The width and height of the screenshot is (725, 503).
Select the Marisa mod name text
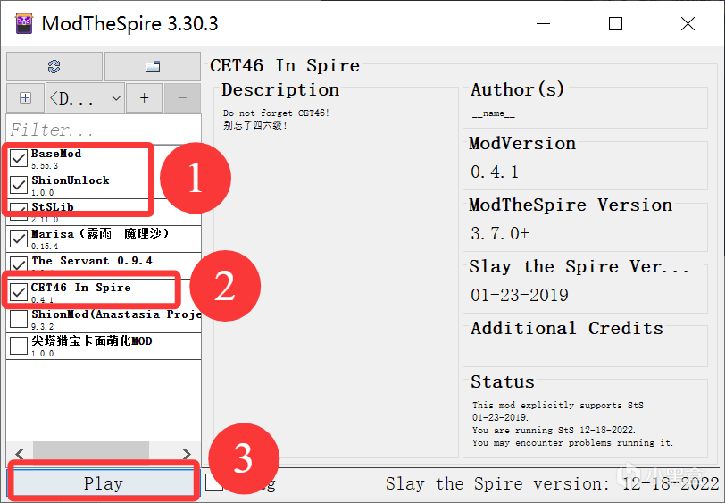click(100, 234)
